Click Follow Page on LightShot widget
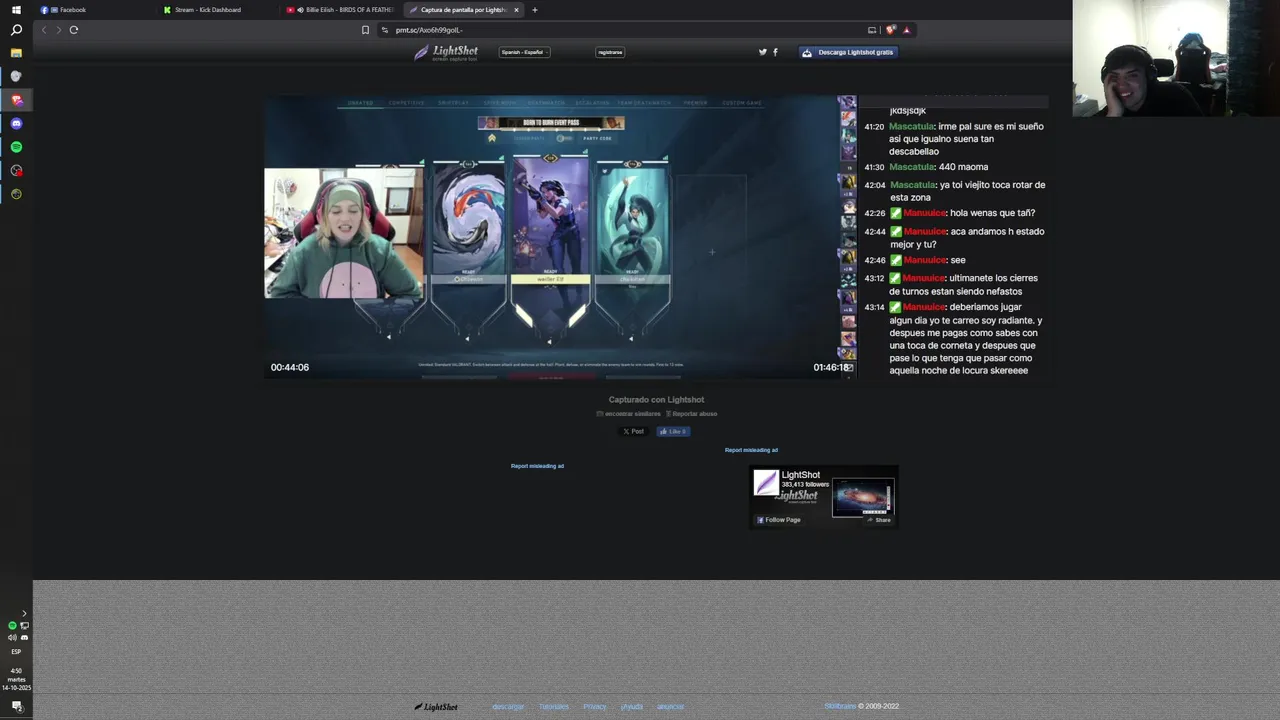1280x720 pixels. click(x=779, y=520)
